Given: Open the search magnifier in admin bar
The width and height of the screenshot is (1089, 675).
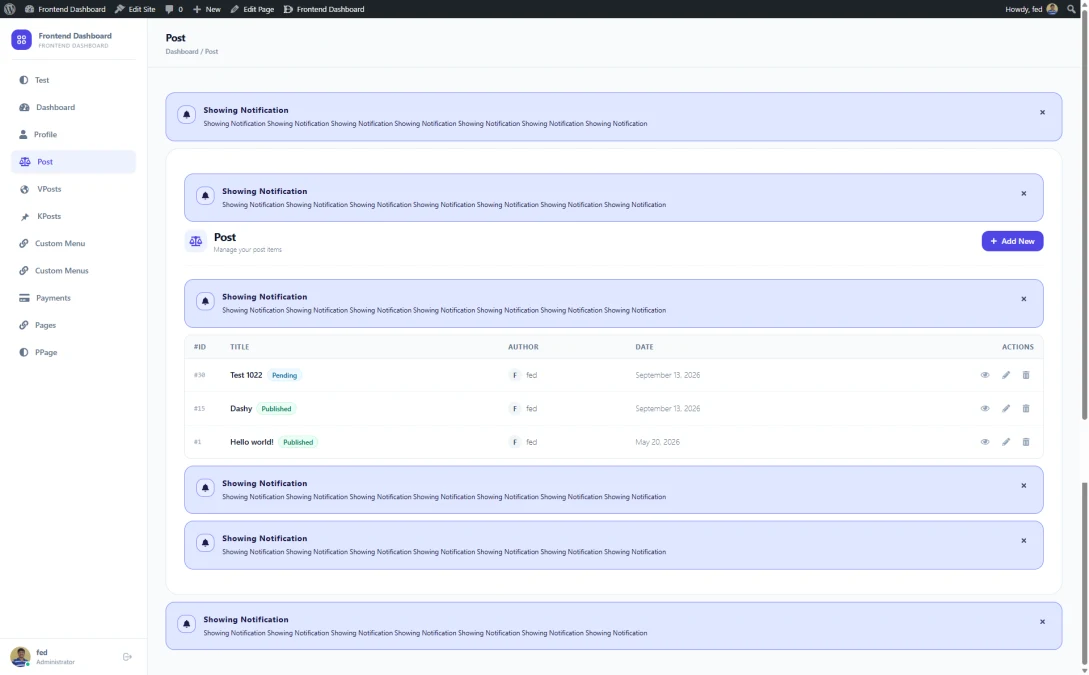Looking at the screenshot, I should (x=1071, y=9).
